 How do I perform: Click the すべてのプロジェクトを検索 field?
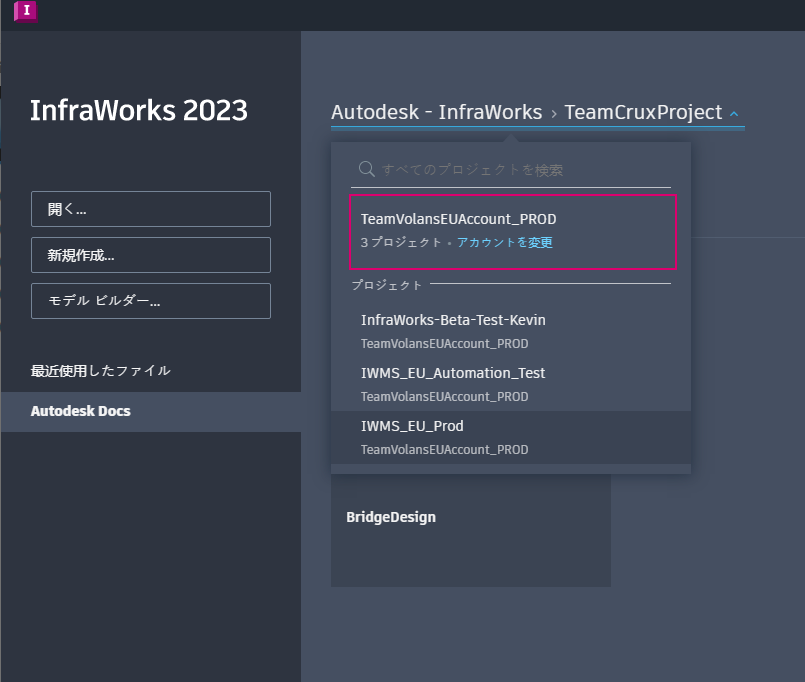coord(511,169)
